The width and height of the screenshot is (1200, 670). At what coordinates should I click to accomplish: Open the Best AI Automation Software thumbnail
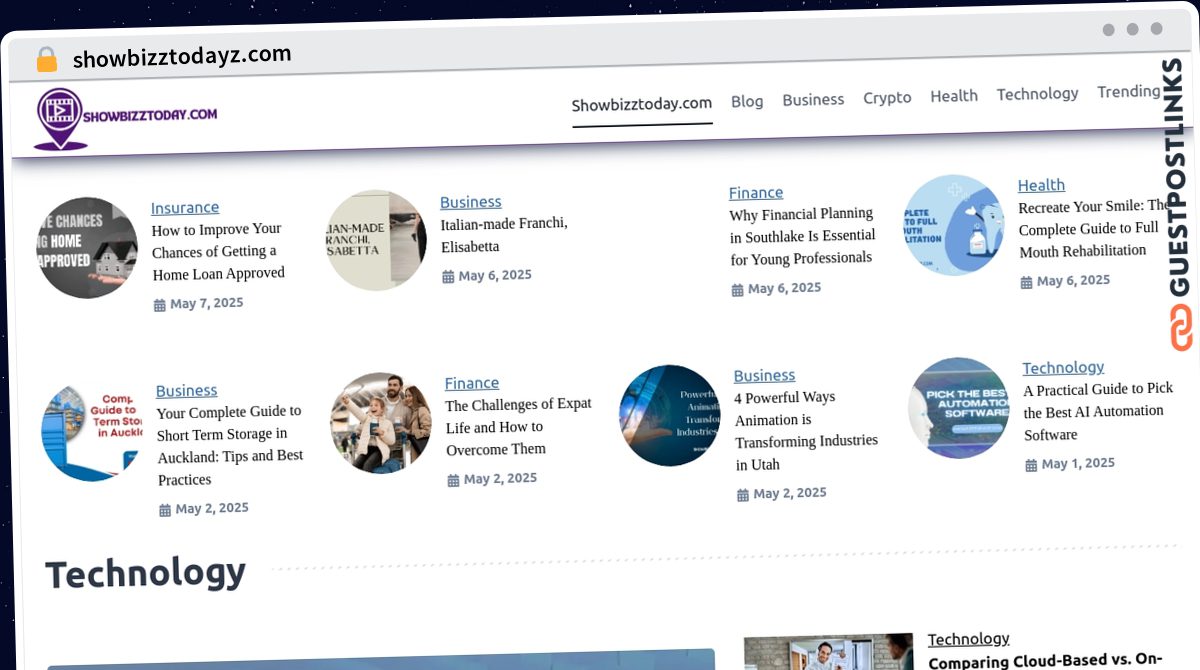pos(959,408)
